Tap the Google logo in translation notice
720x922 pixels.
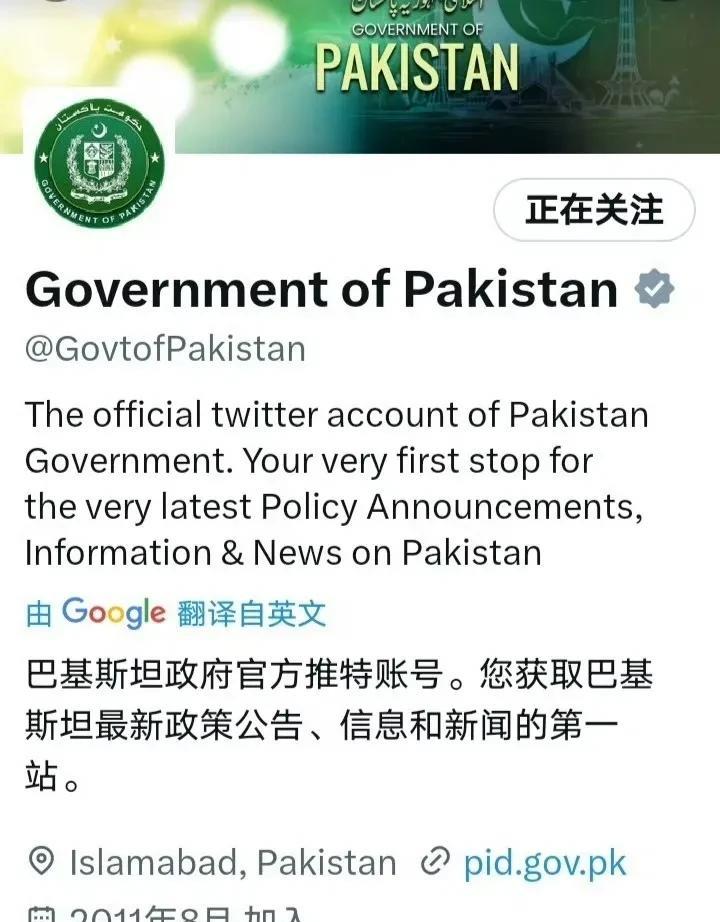point(114,613)
